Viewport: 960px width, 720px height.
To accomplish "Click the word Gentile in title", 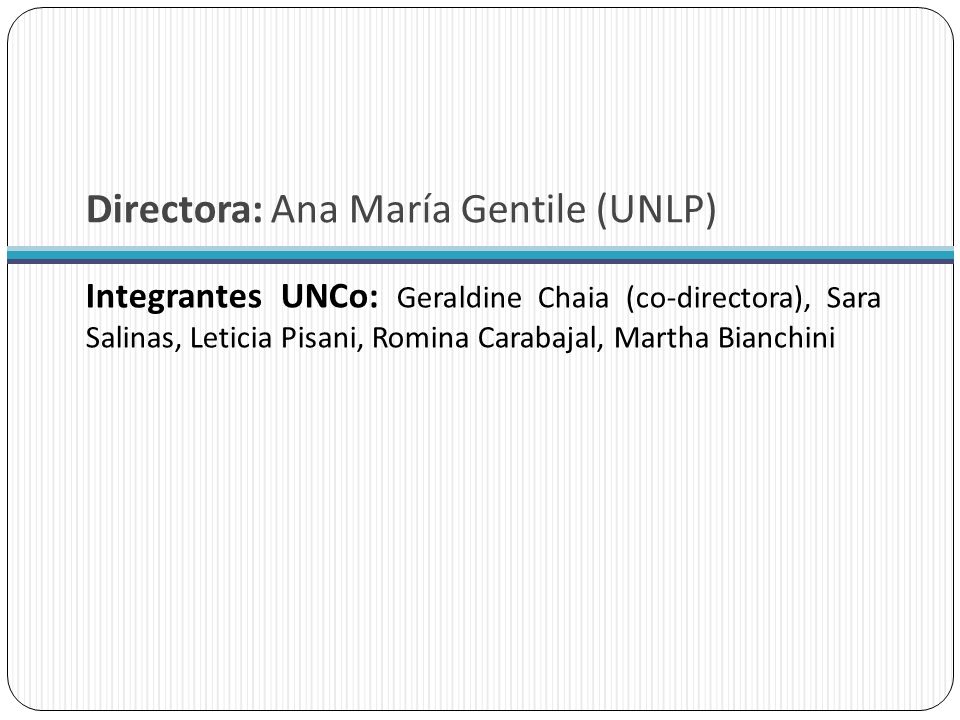I will [x=523, y=209].
